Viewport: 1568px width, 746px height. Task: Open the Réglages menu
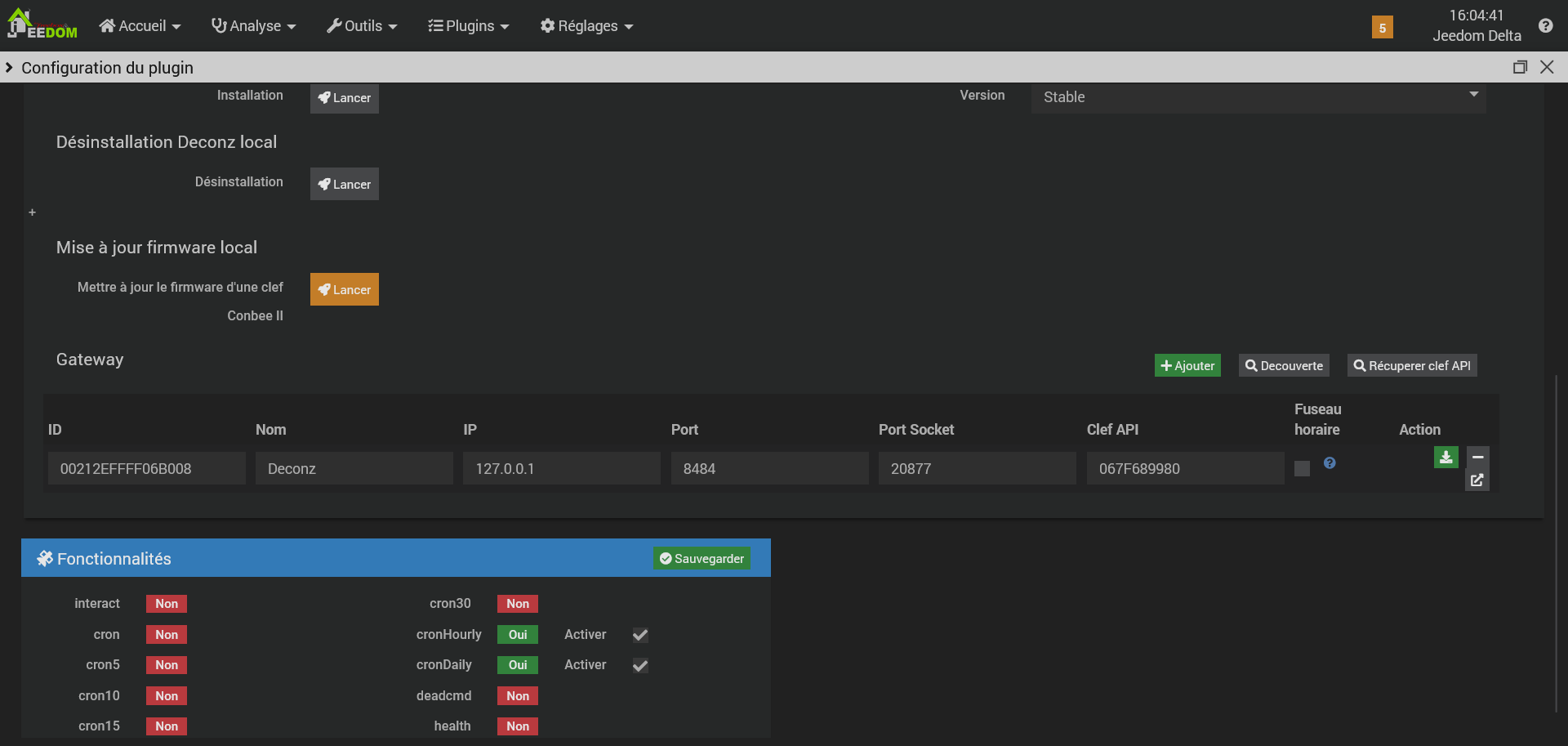tap(586, 26)
